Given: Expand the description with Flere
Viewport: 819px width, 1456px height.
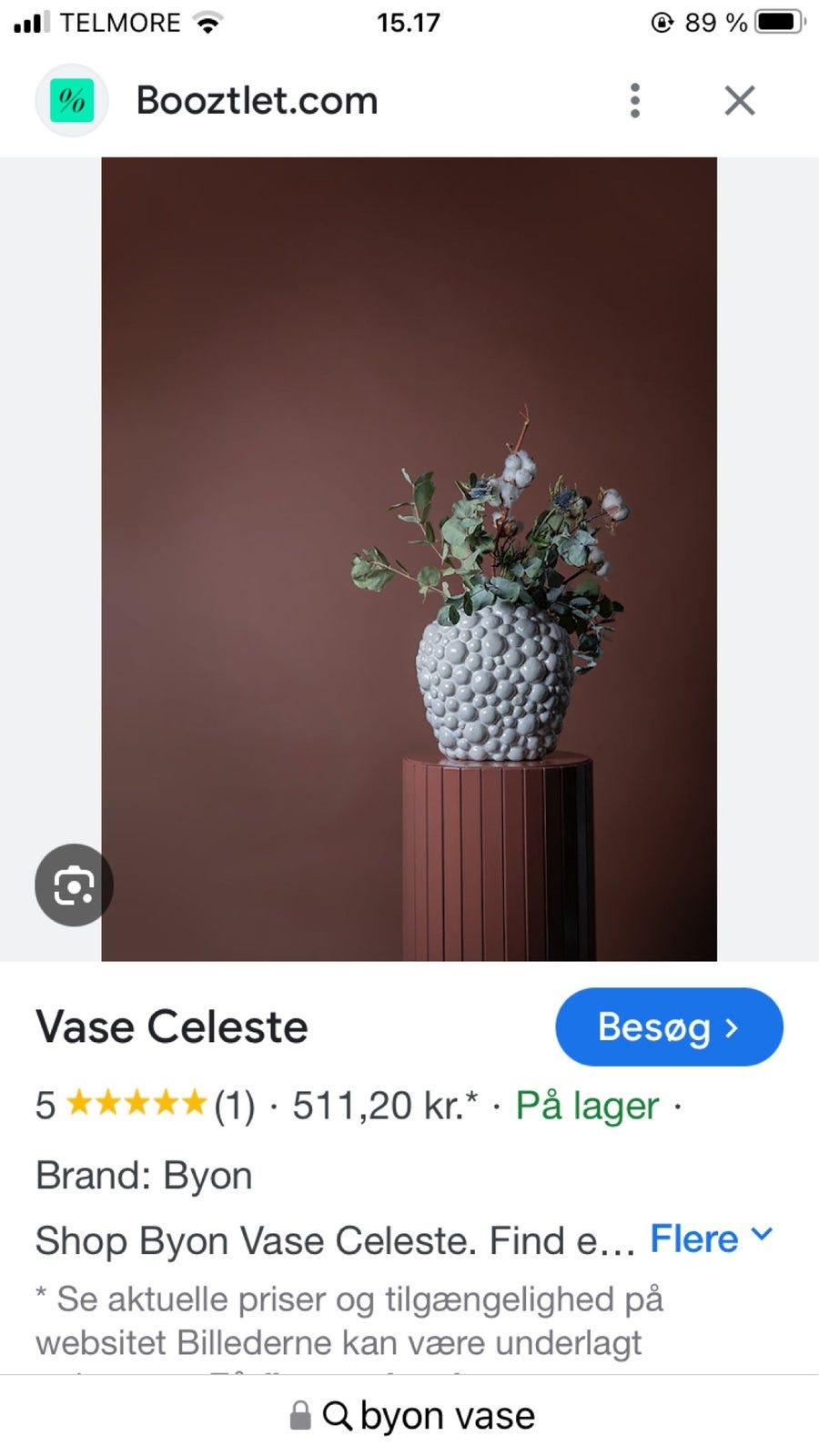Looking at the screenshot, I should [693, 1239].
